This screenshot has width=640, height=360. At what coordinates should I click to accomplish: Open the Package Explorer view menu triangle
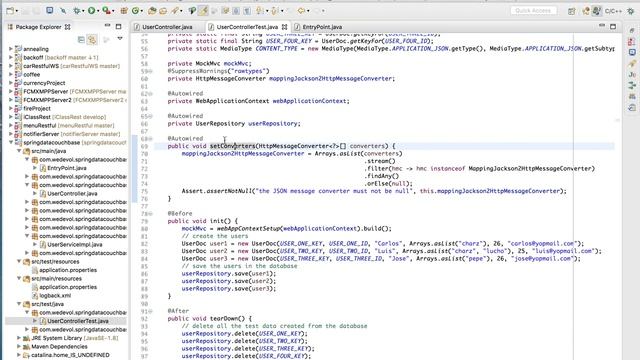pos(120,39)
